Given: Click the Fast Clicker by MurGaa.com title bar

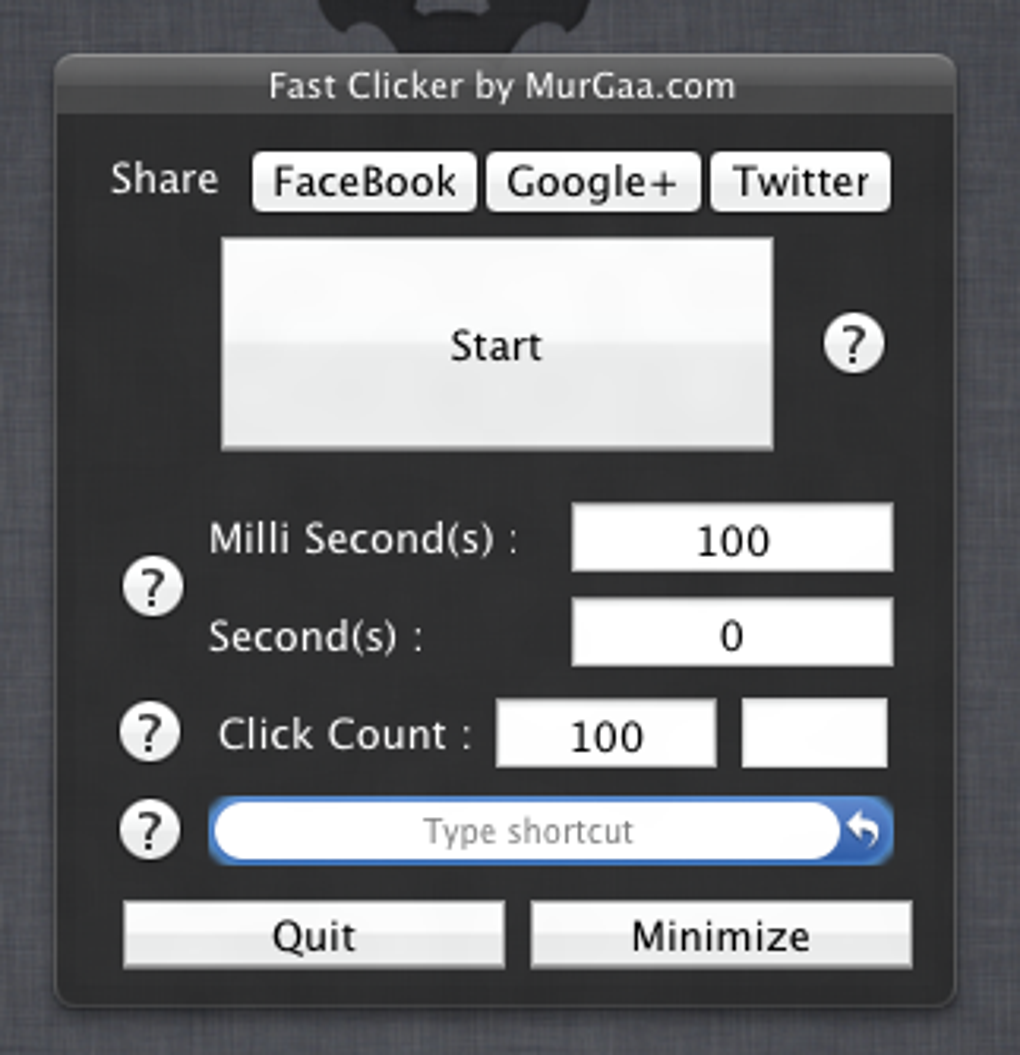Looking at the screenshot, I should point(502,86).
